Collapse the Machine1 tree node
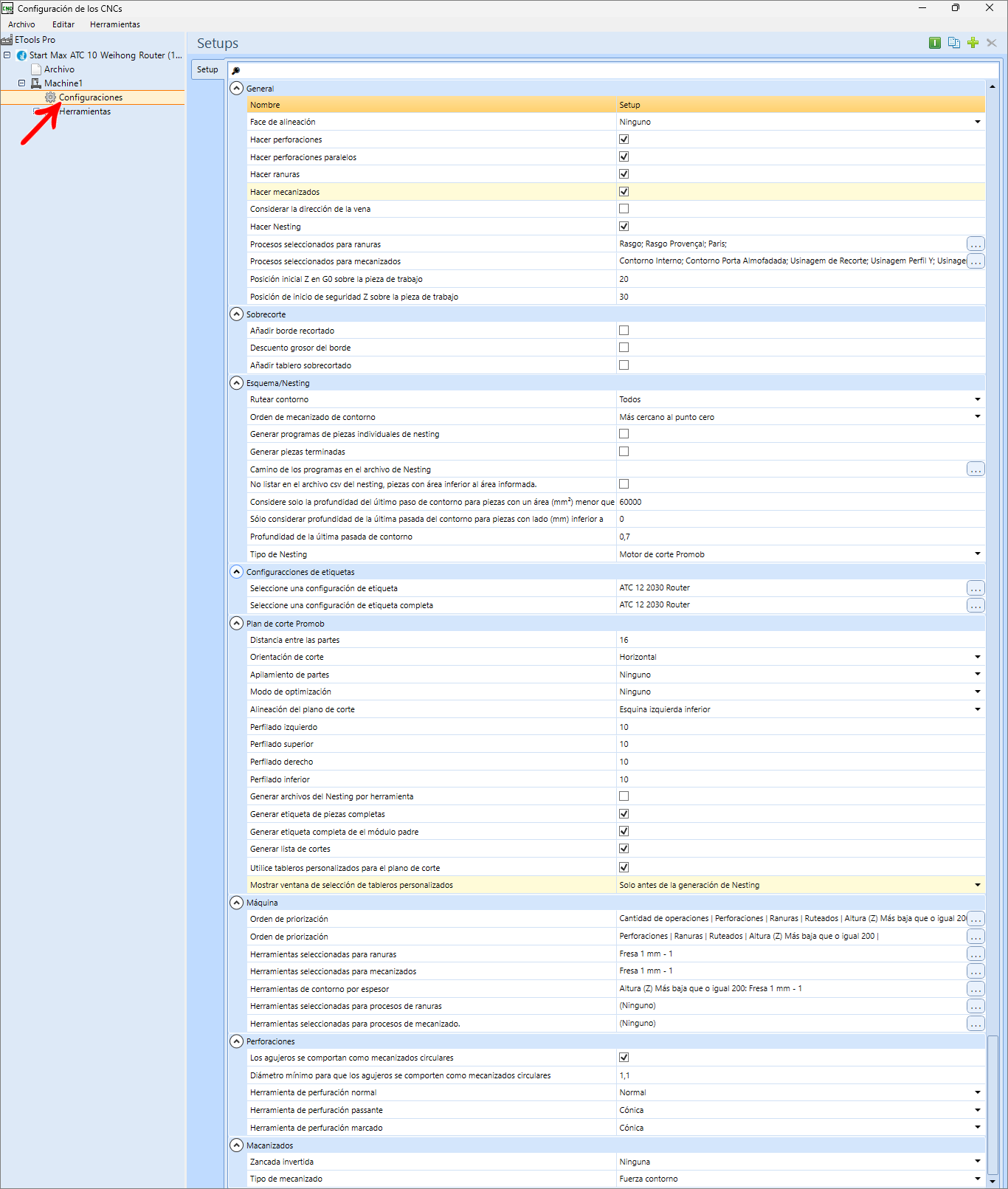The height and width of the screenshot is (1189, 1008). coord(21,83)
